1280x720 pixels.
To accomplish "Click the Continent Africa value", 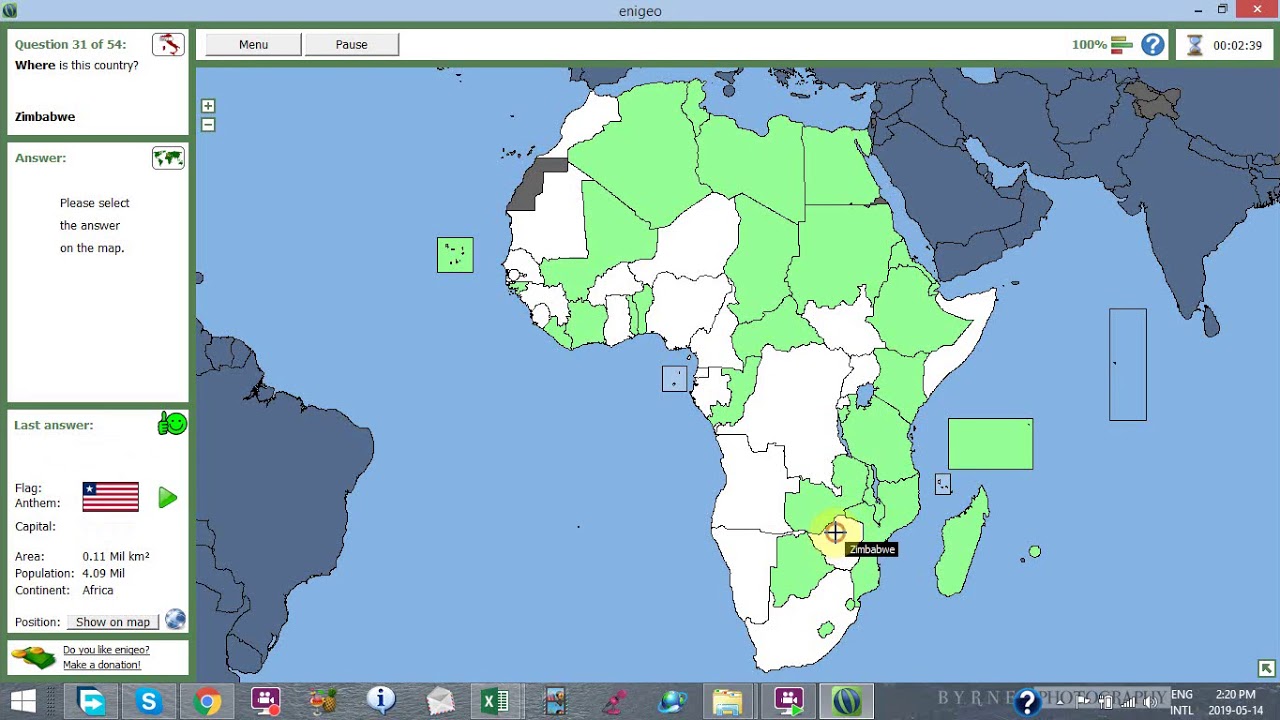I will point(98,591).
